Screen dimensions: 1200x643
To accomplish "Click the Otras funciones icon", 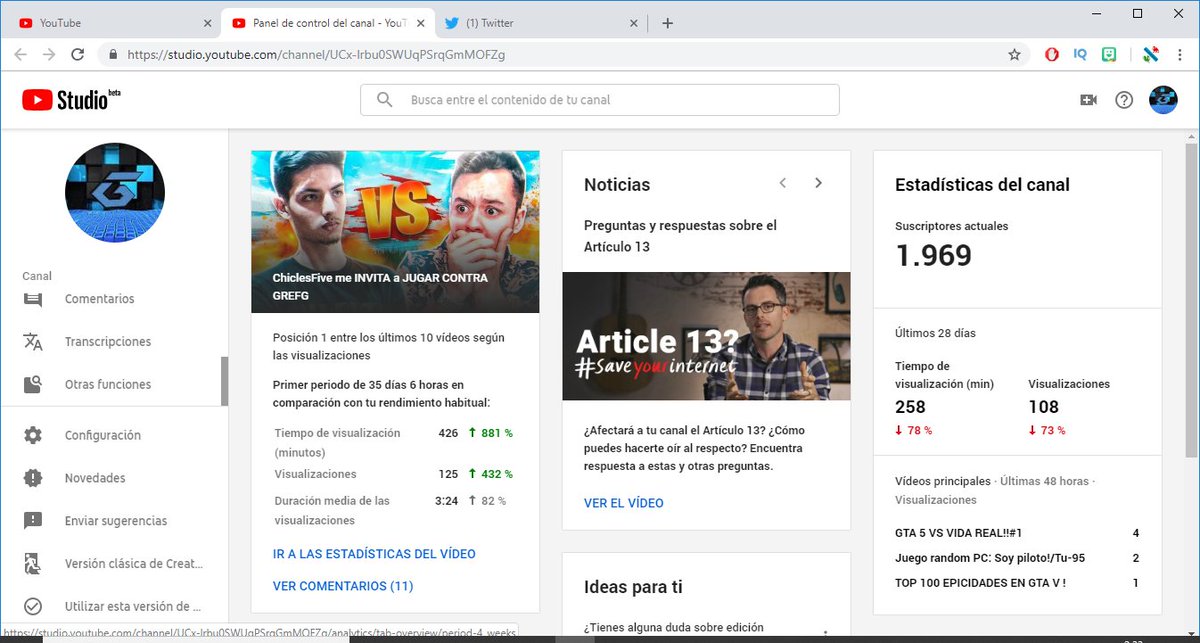I will point(33,384).
